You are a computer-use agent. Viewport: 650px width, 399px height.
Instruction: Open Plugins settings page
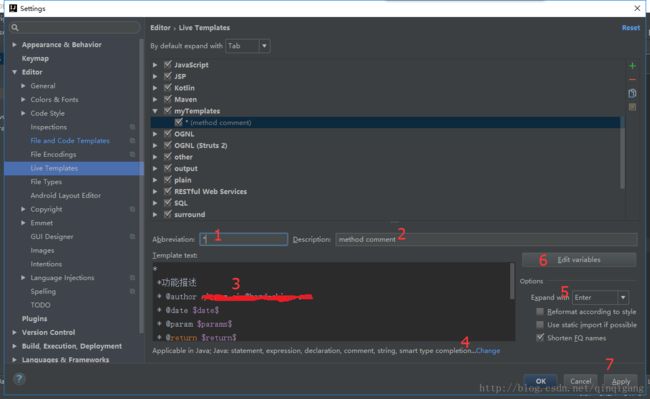(x=34, y=319)
